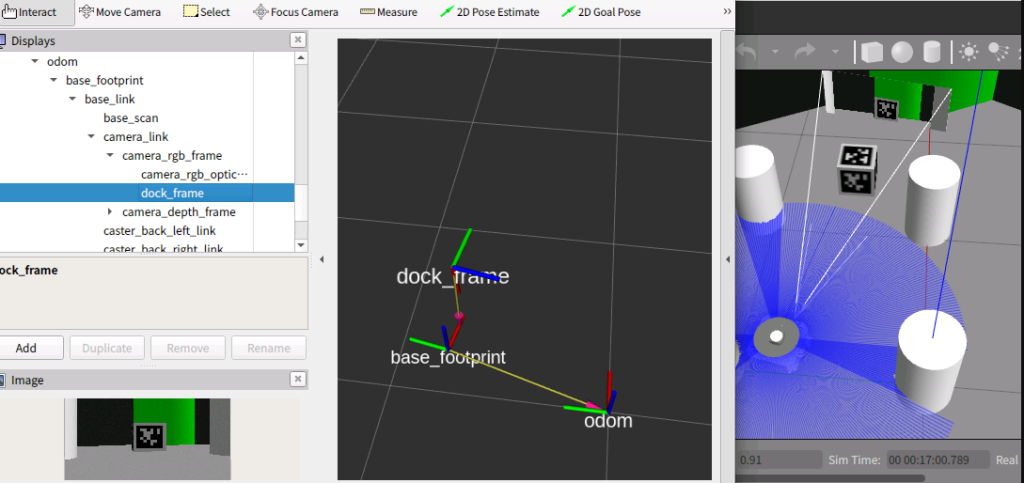Click the Add display button
This screenshot has height=483, width=1024.
(26, 348)
